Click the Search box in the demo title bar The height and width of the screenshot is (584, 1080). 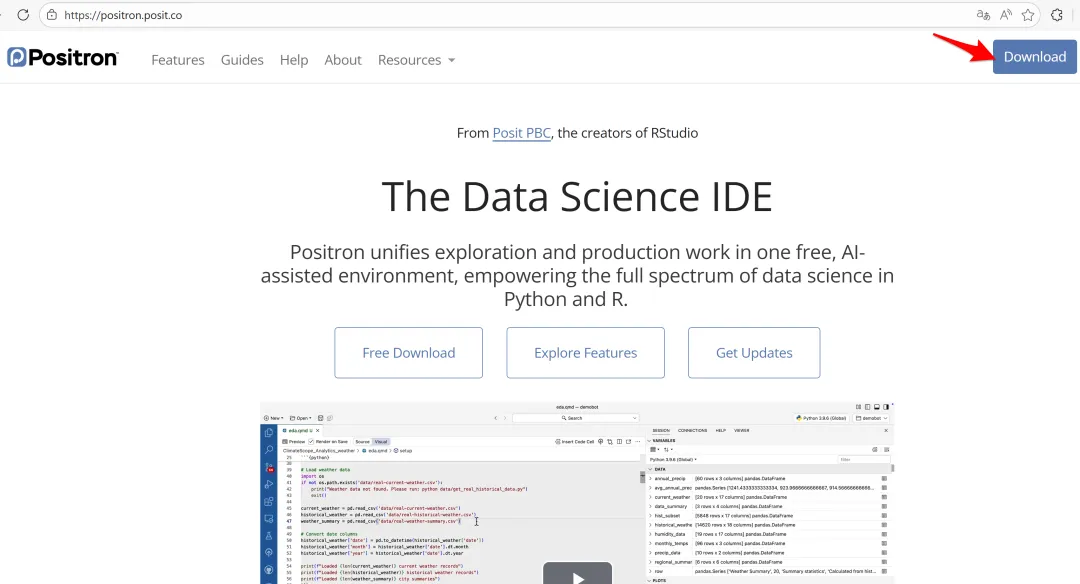click(x=575, y=418)
